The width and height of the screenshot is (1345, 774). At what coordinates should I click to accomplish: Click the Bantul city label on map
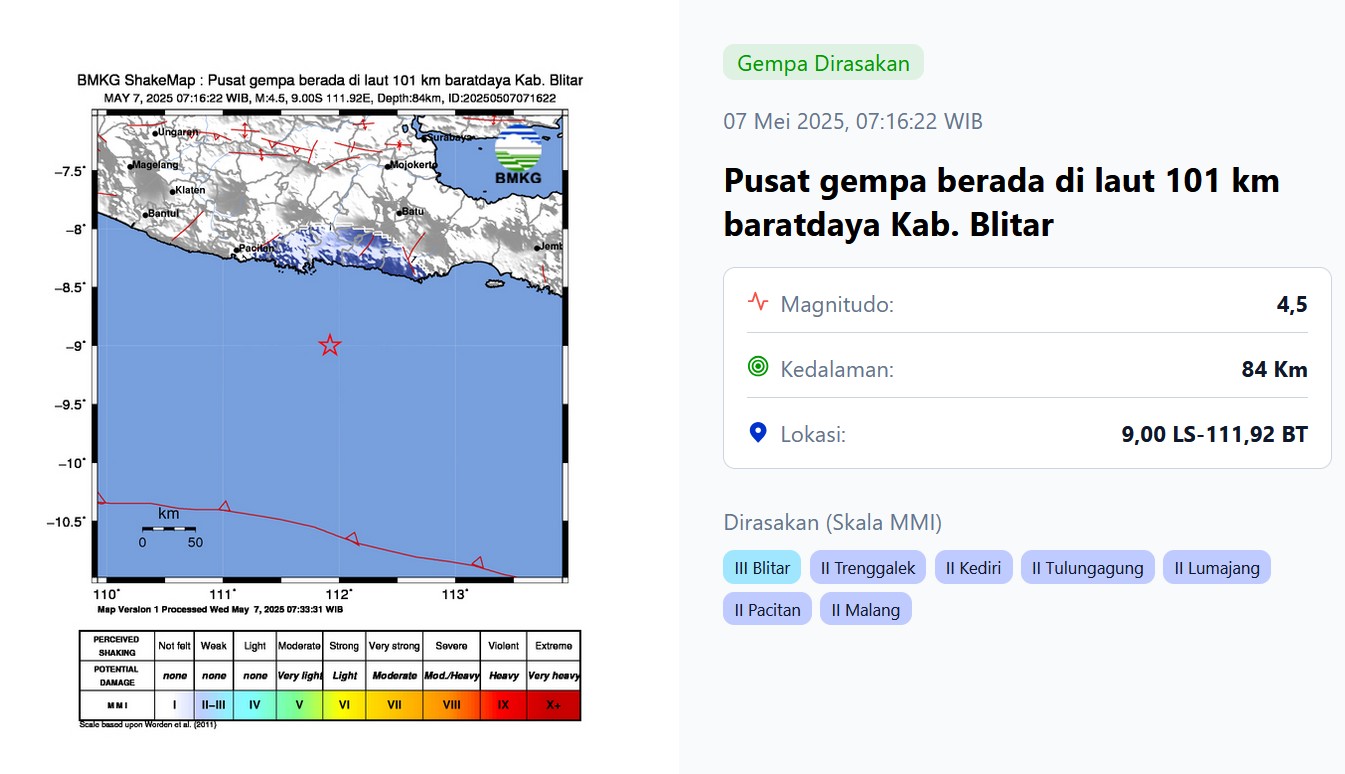pyautogui.click(x=162, y=213)
